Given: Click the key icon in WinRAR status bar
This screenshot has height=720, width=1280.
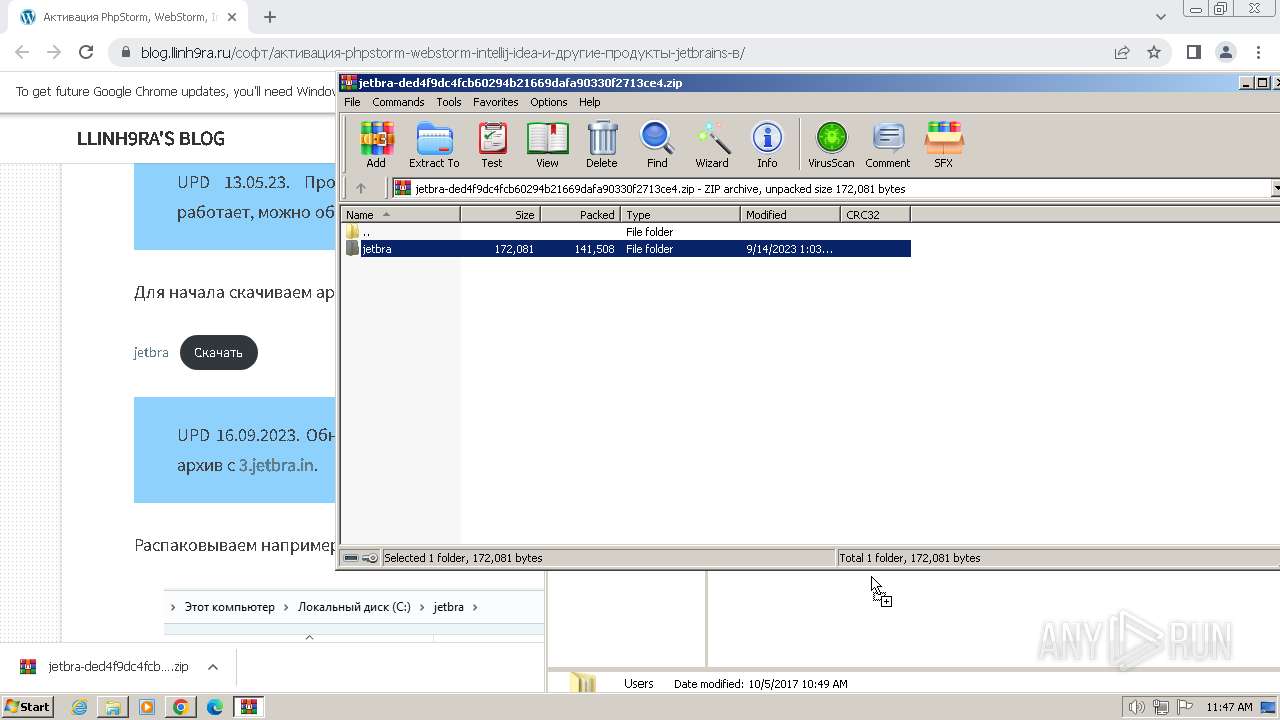Looking at the screenshot, I should [369, 558].
